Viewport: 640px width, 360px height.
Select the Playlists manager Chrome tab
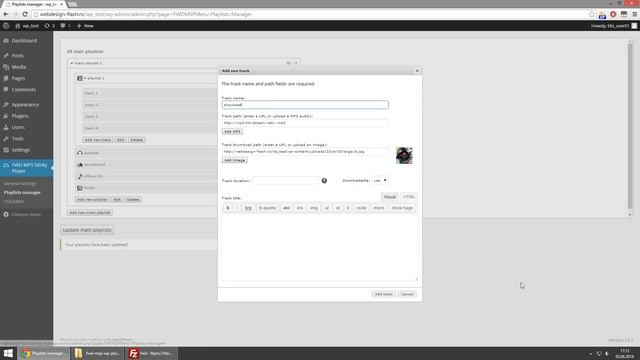click(34, 4)
